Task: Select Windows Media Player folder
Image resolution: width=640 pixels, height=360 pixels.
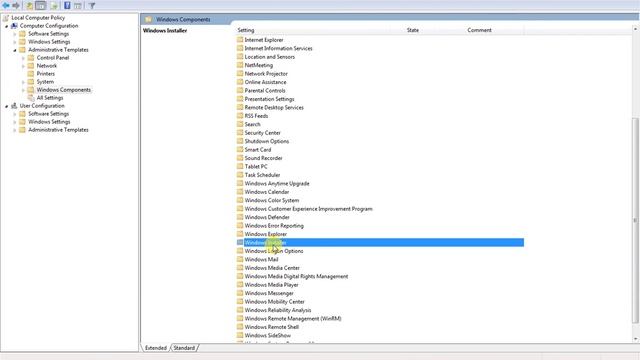Action: (271, 284)
